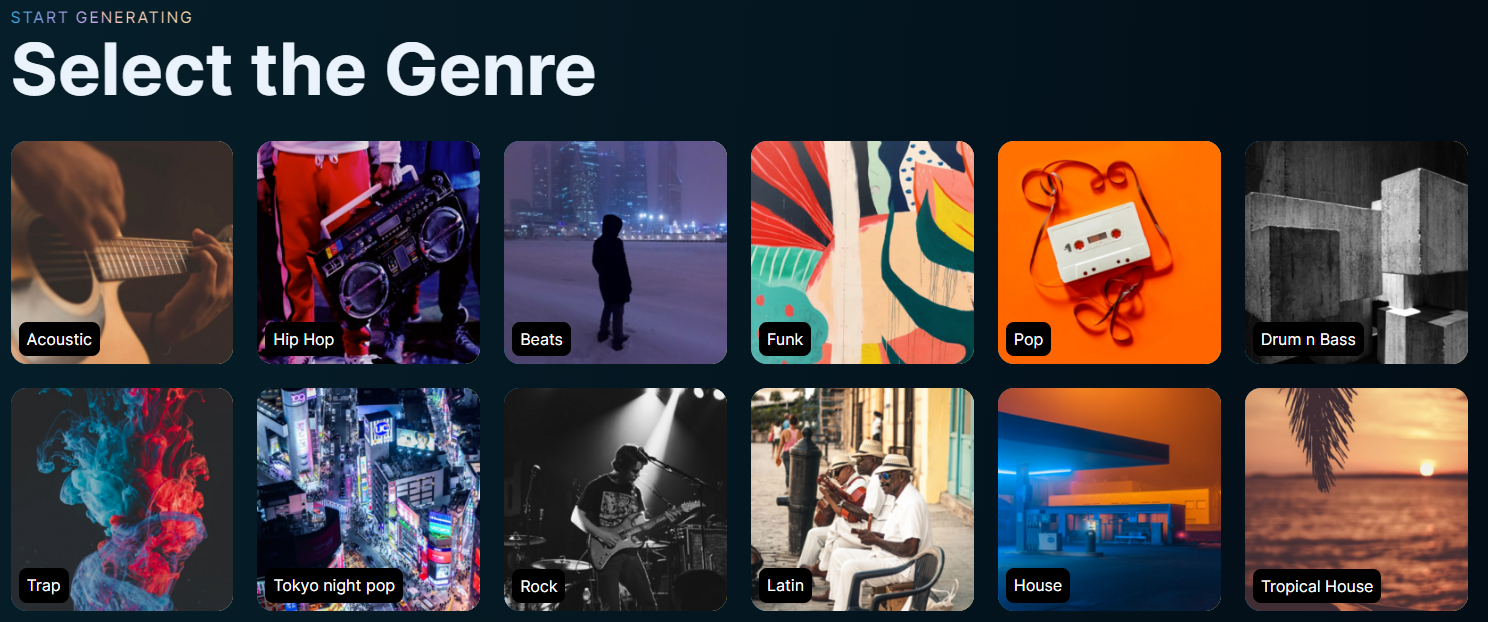This screenshot has height=622, width=1488.
Task: Click the Tropical House label badge
Action: (1317, 586)
